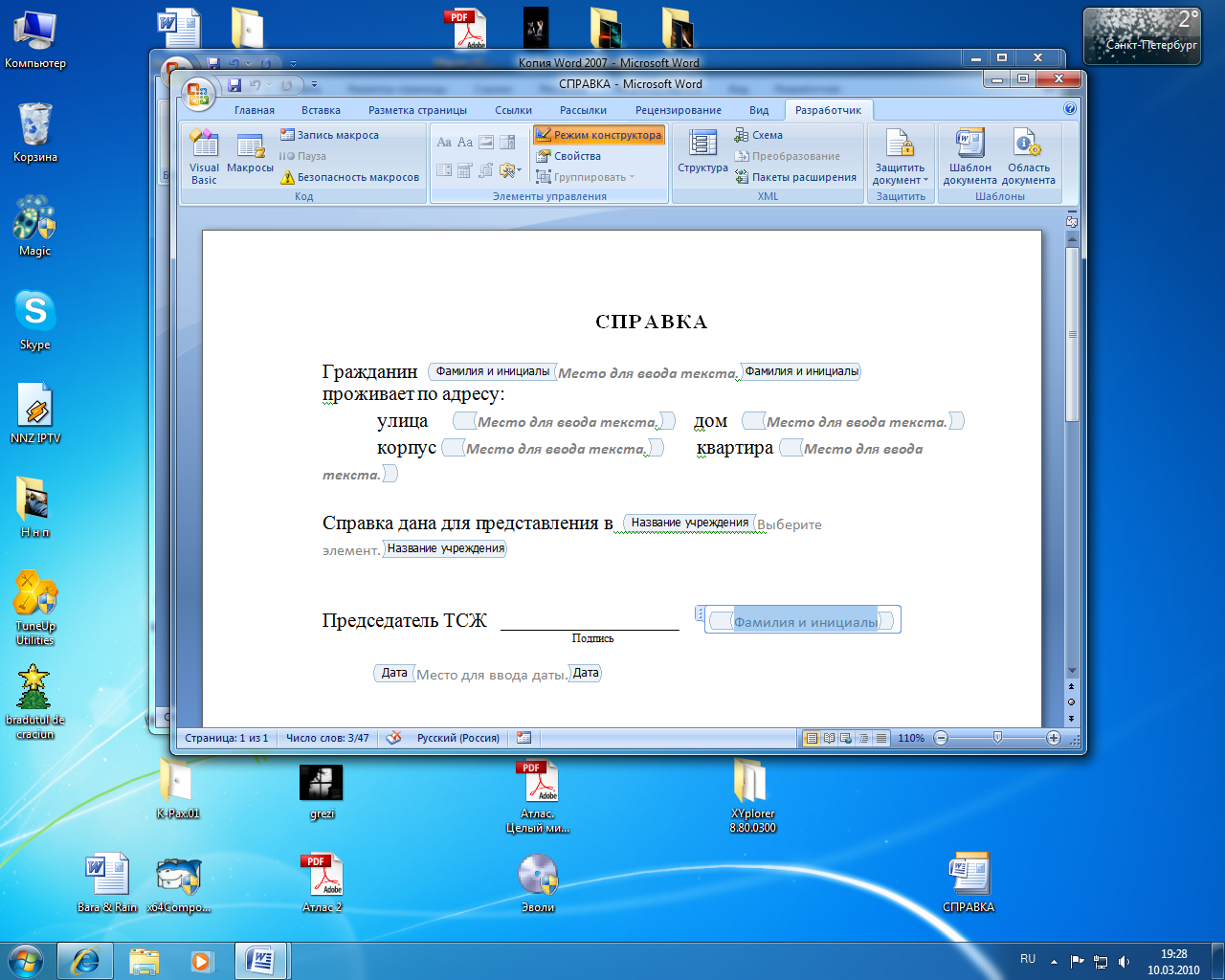Viewport: 1225px width, 980px height.
Task: Switch to Draft view button
Action: click(x=880, y=738)
